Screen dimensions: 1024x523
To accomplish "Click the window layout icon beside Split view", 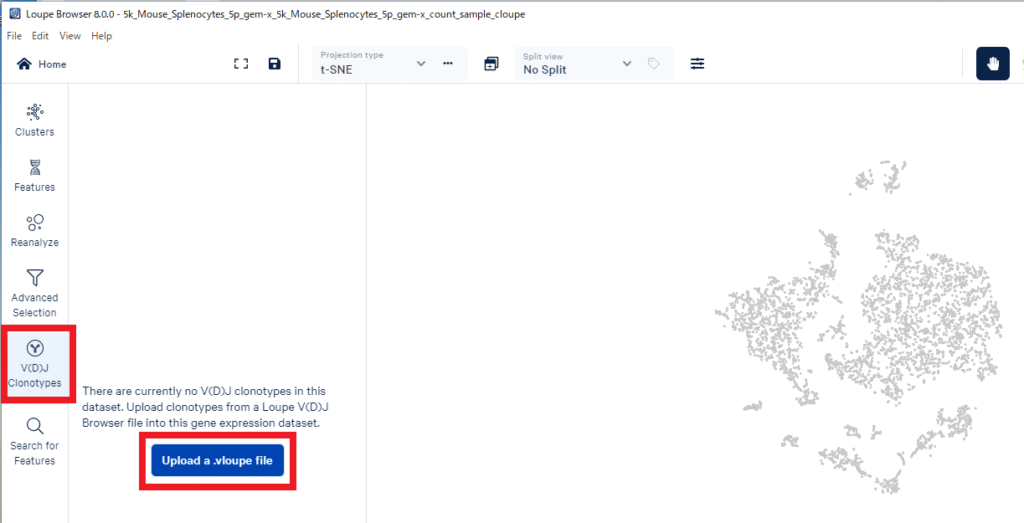I will pos(491,64).
